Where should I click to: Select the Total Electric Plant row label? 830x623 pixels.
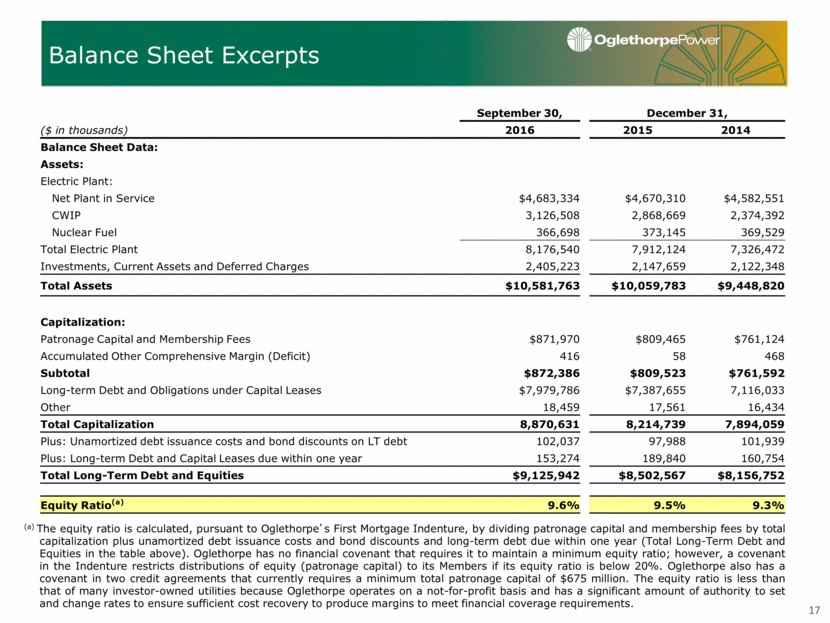(x=89, y=249)
